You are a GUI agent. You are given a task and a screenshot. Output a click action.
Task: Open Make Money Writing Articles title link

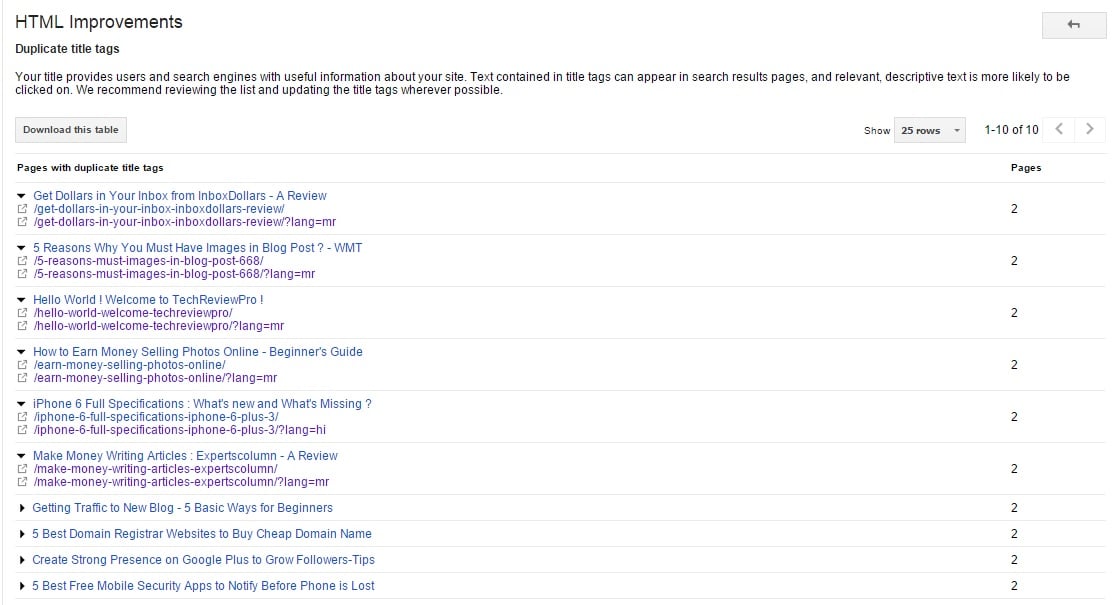[185, 455]
